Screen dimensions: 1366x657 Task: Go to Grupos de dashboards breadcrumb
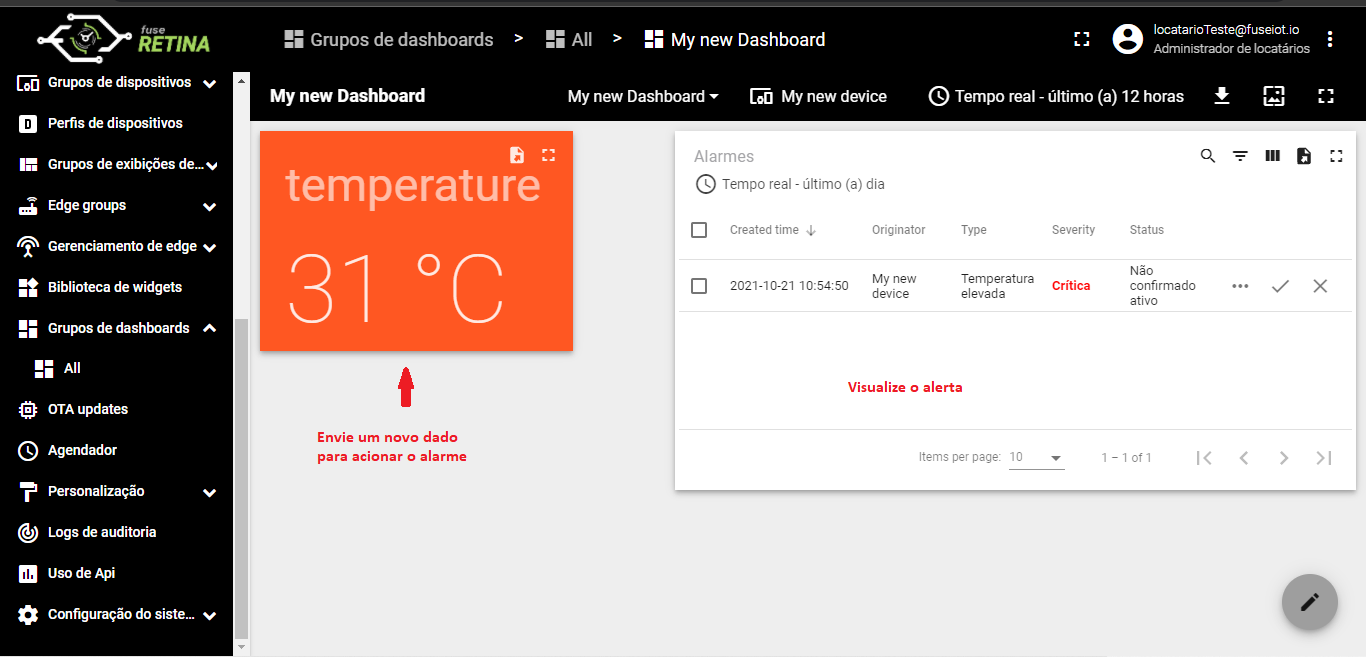pos(389,39)
